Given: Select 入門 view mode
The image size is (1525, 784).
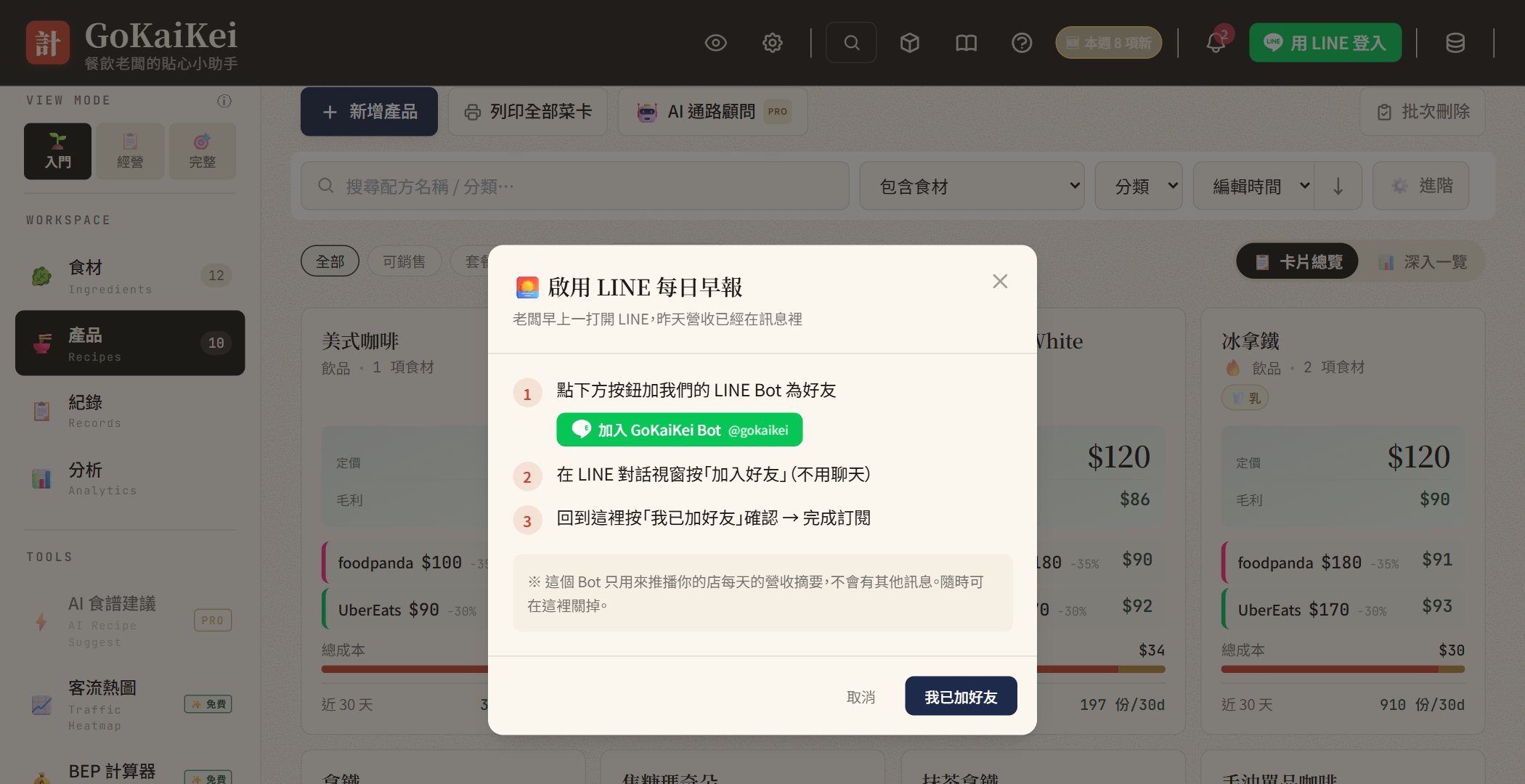Looking at the screenshot, I should 57,151.
